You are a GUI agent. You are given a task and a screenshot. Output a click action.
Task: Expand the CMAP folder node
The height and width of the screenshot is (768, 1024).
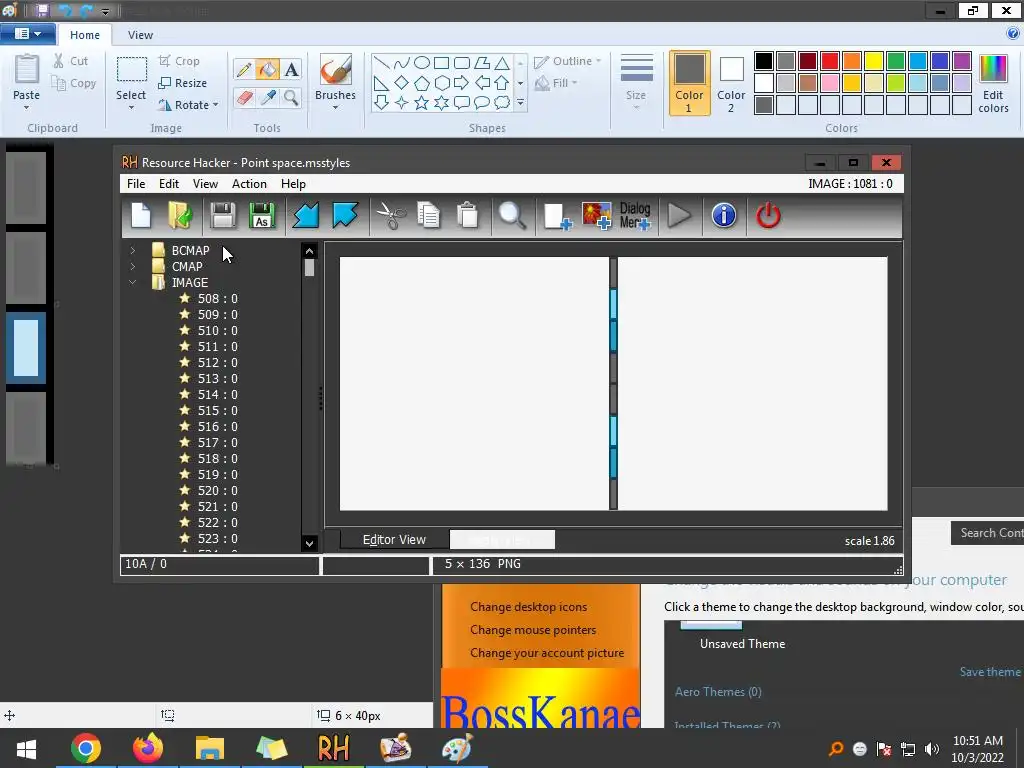point(133,266)
